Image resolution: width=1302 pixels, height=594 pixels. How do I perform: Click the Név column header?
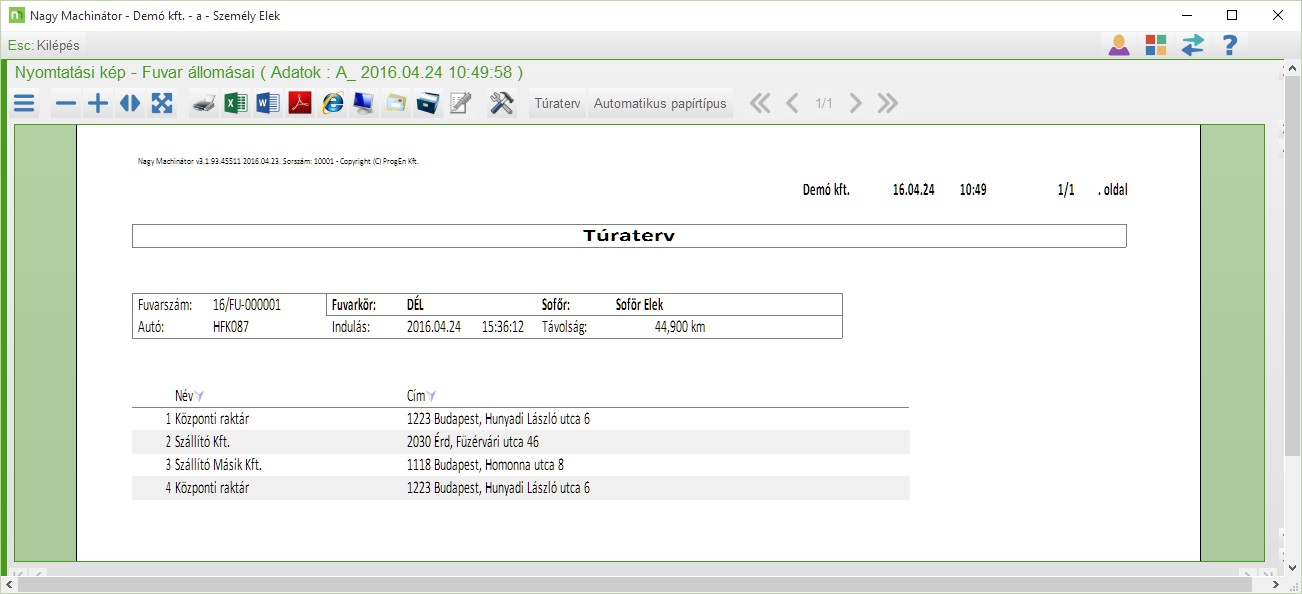(183, 396)
